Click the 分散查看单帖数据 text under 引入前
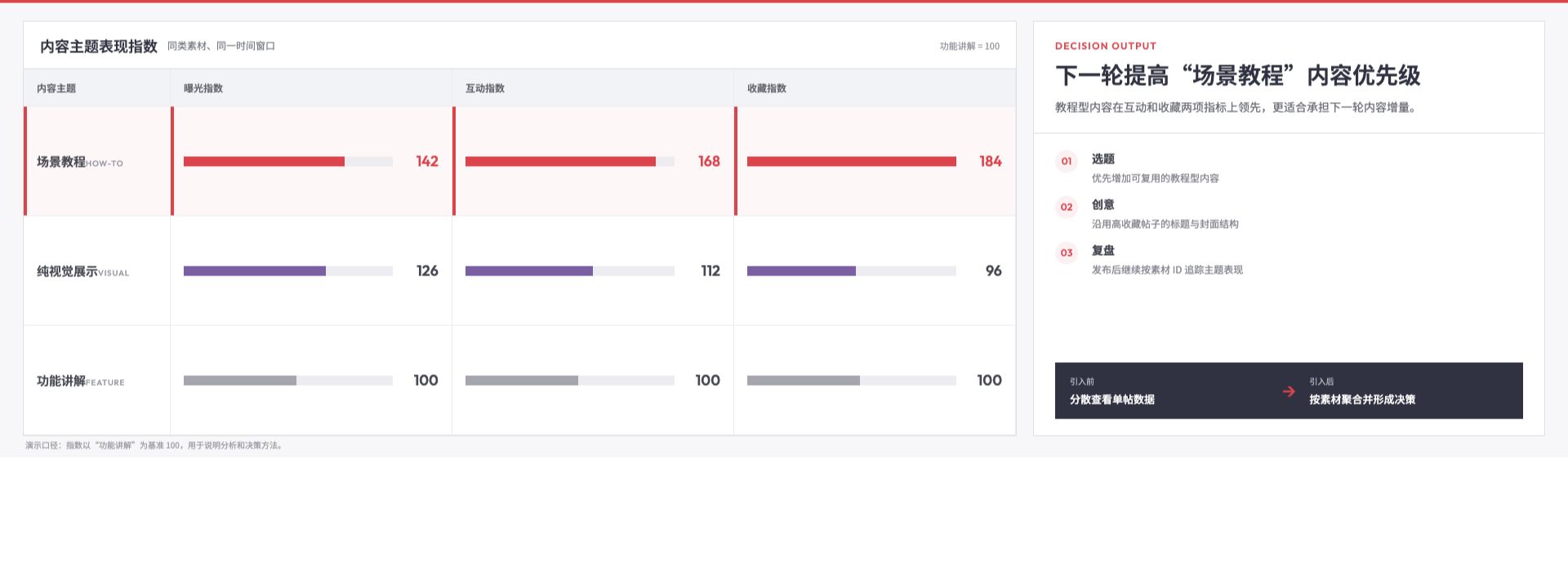1568x564 pixels. tap(1112, 400)
